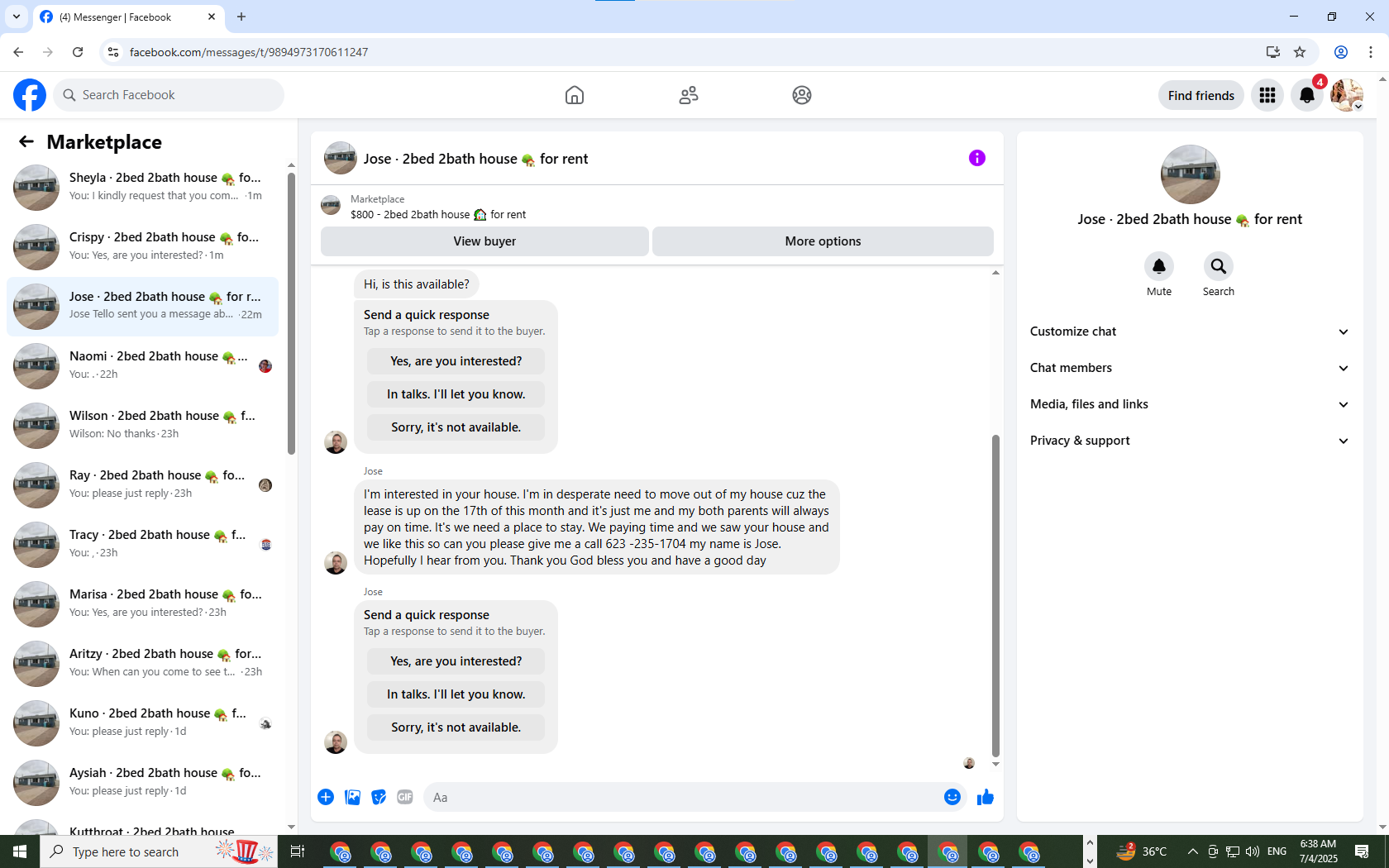Open Chrome three-dot menu

click(x=1371, y=52)
